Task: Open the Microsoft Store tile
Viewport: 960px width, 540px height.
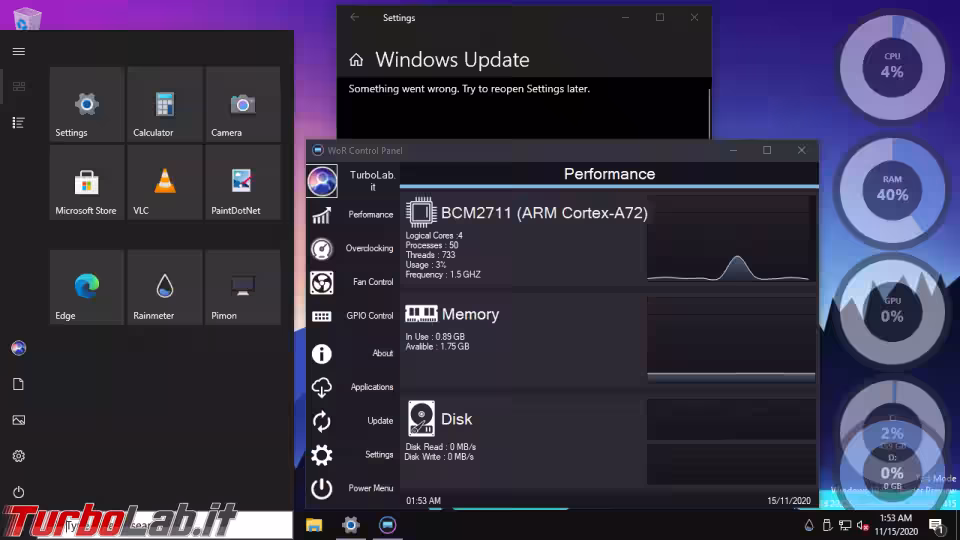Action: pyautogui.click(x=87, y=183)
